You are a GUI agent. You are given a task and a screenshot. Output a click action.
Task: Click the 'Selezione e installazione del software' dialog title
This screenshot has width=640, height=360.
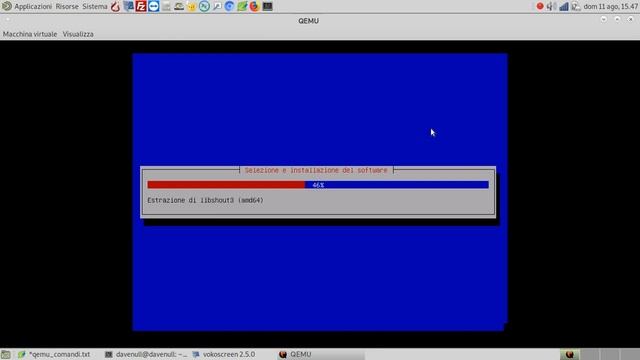point(316,170)
